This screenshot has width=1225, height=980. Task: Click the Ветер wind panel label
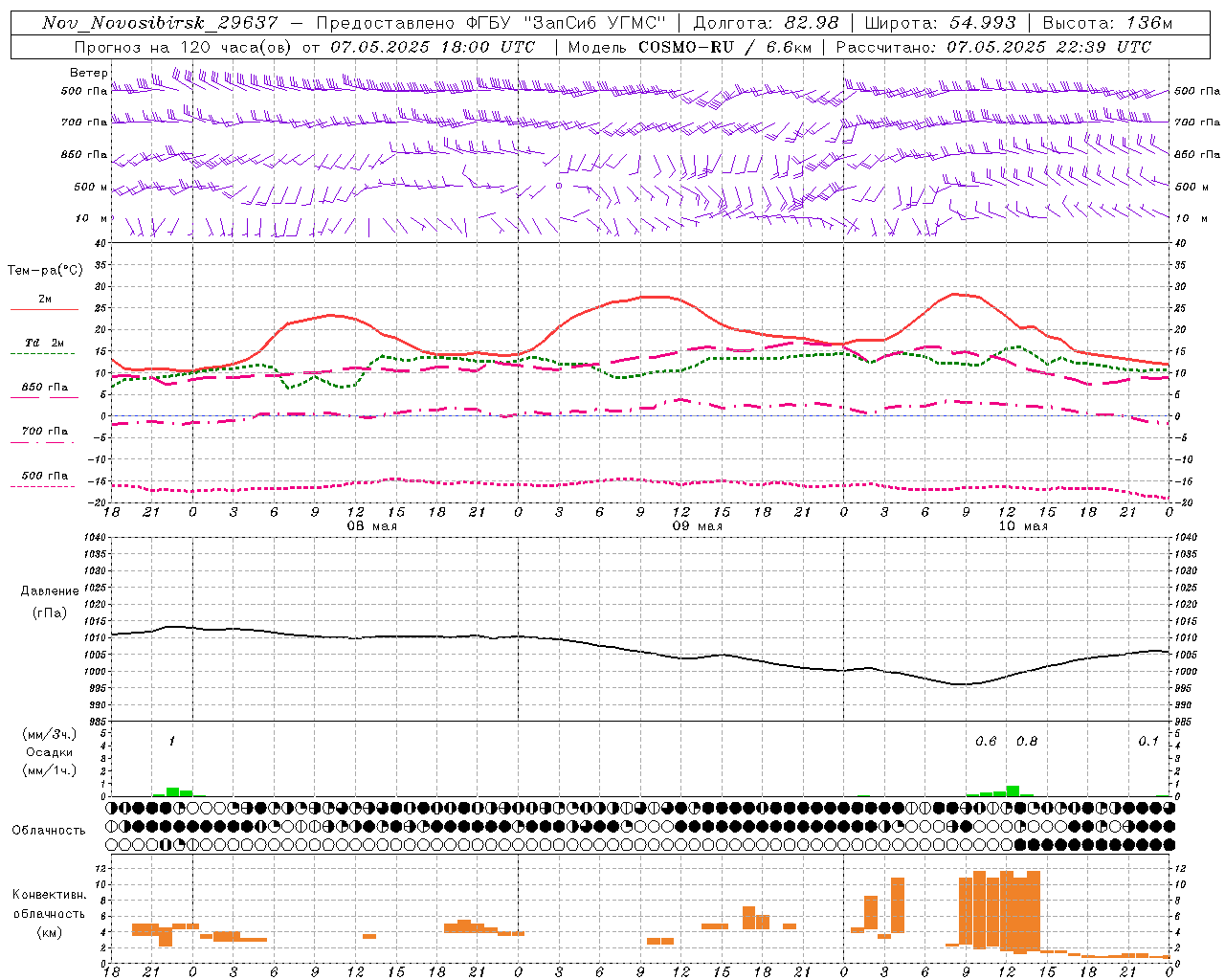pyautogui.click(x=89, y=73)
